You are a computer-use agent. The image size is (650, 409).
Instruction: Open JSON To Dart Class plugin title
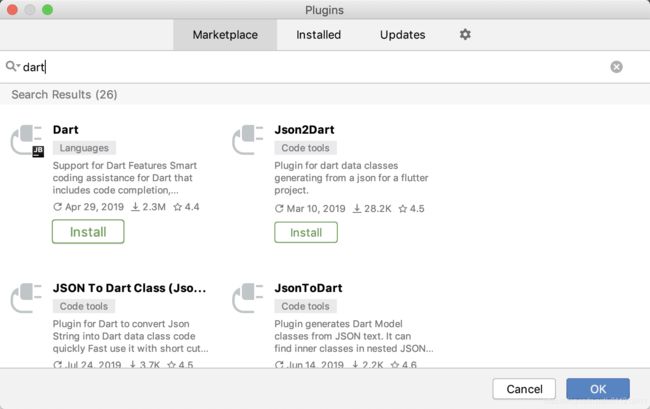coord(129,288)
